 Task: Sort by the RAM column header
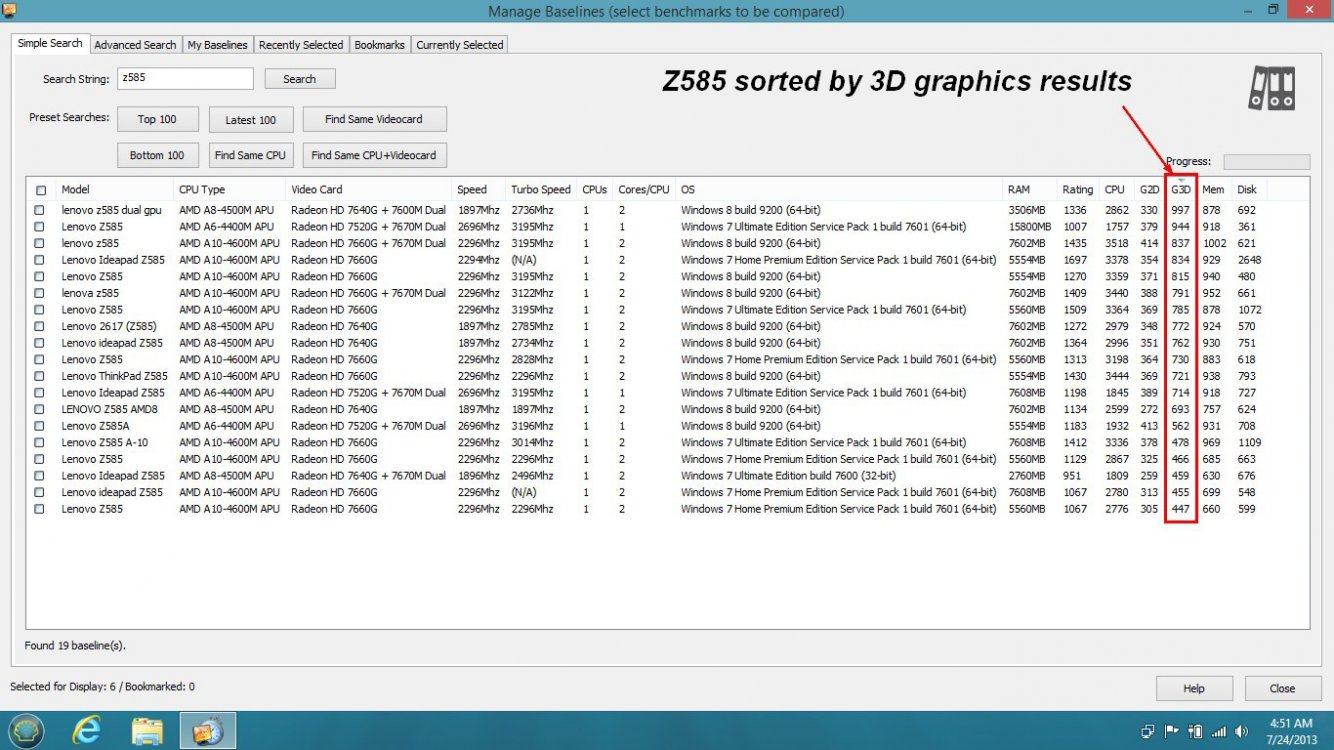click(x=1030, y=190)
